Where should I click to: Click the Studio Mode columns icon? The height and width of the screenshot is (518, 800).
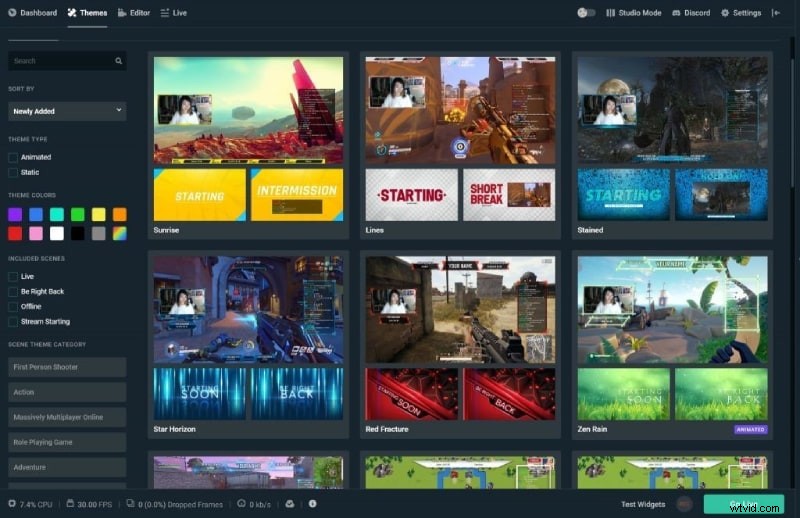pos(610,13)
